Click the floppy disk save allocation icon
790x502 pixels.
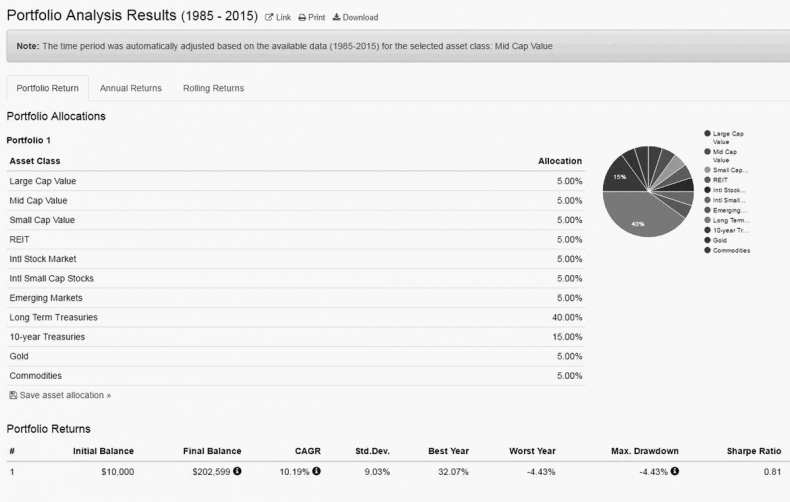[x=12, y=396]
